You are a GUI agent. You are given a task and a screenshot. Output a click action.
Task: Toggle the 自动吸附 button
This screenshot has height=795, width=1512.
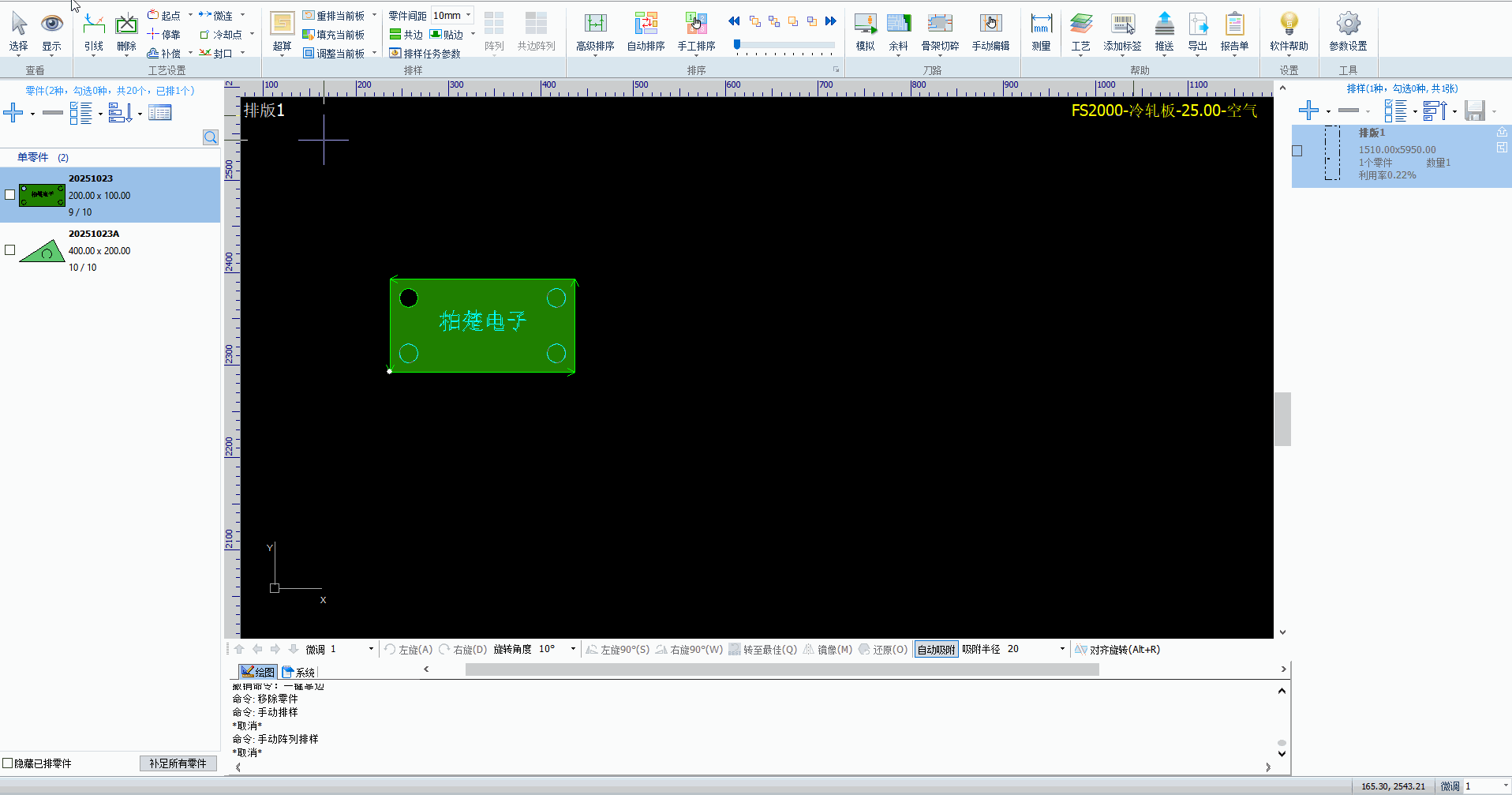click(936, 650)
